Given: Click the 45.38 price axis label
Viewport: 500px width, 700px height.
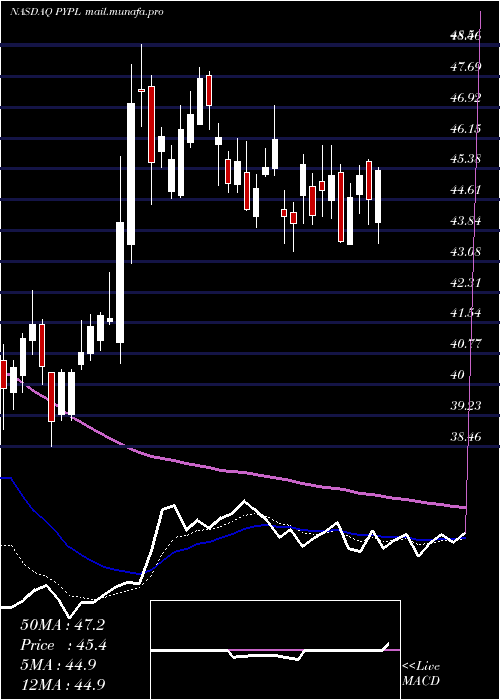Looking at the screenshot, I should (x=466, y=159).
